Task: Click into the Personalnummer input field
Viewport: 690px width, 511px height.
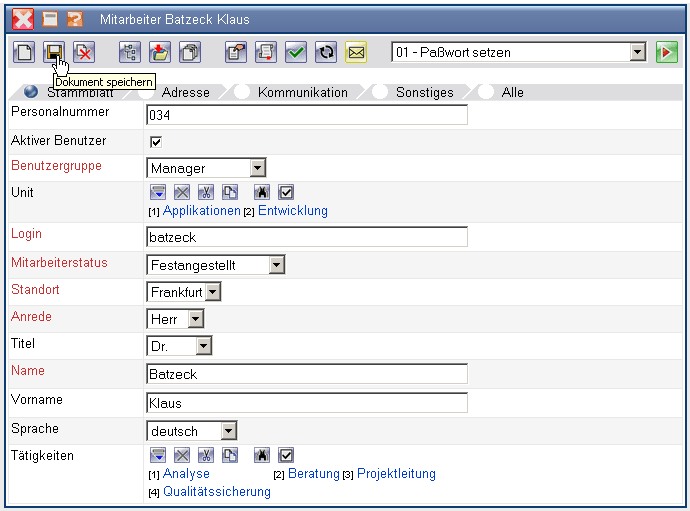Action: pos(306,115)
